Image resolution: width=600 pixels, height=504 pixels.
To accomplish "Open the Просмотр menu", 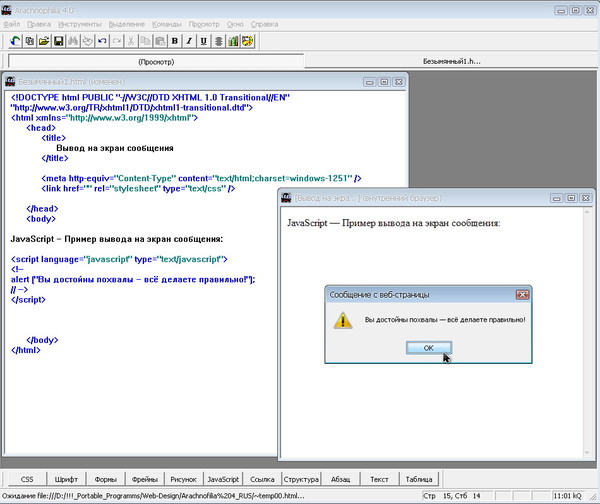I will coord(204,24).
